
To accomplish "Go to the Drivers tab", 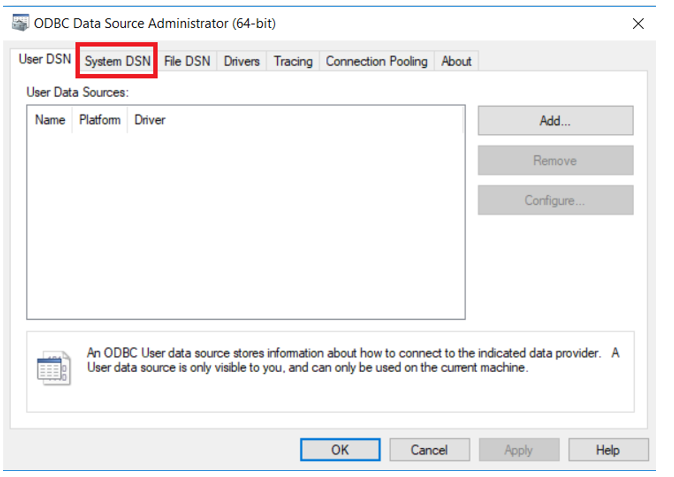I will point(242,61).
